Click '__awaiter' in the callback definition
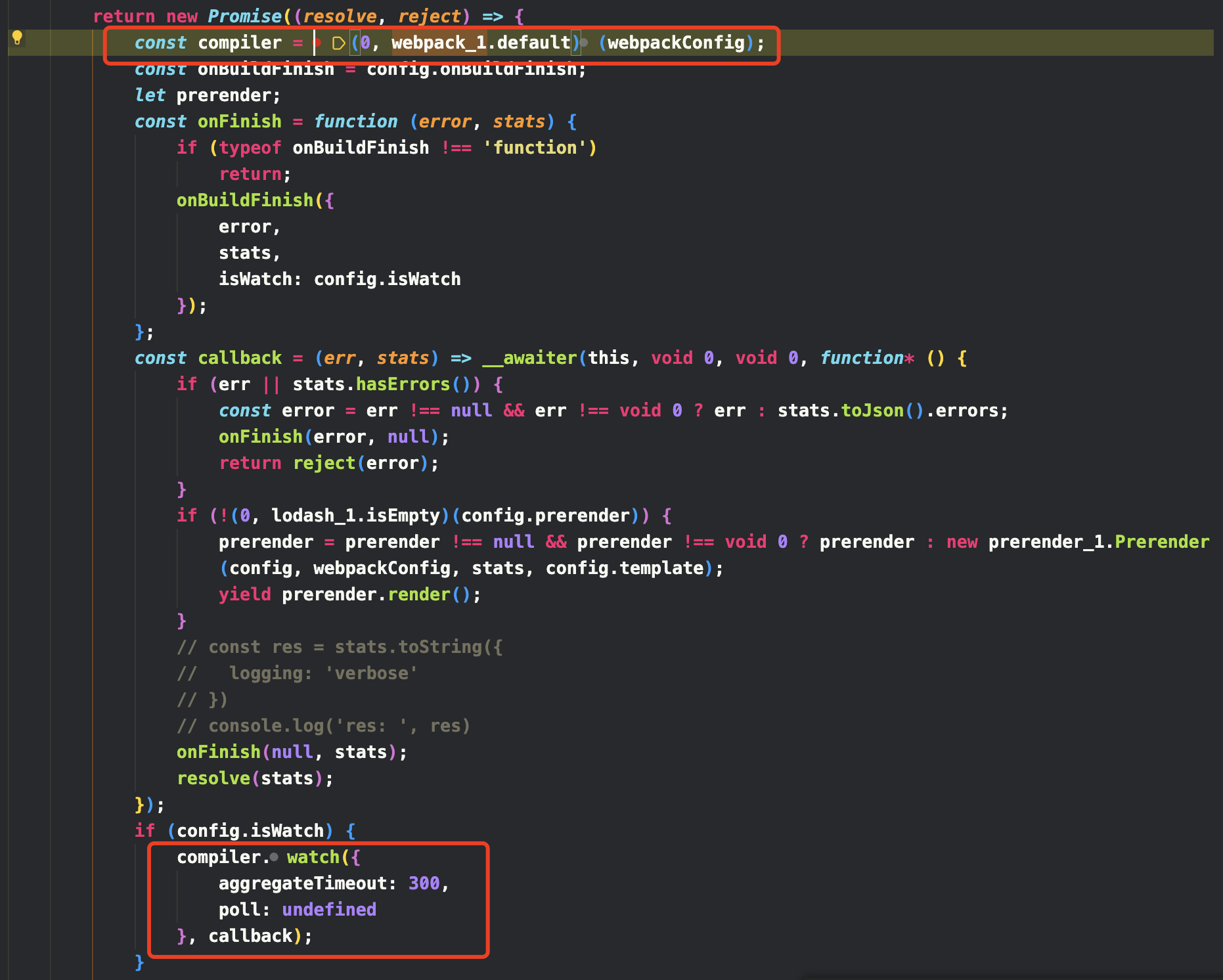The height and width of the screenshot is (980, 1223). (529, 358)
